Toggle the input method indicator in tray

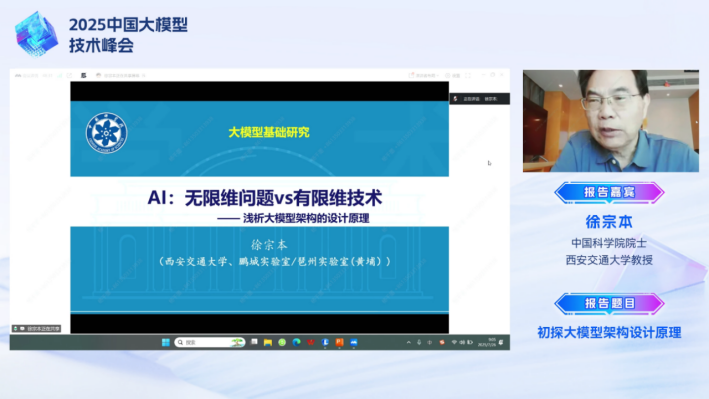pos(430,342)
